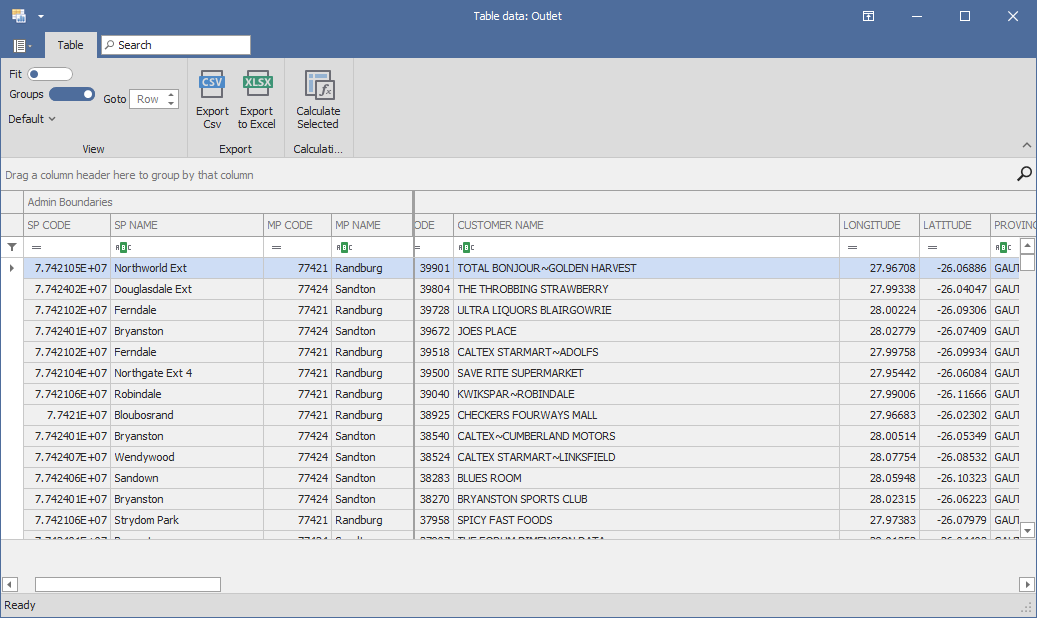
Task: Enable the Fit toggle switch
Action: 50,74
